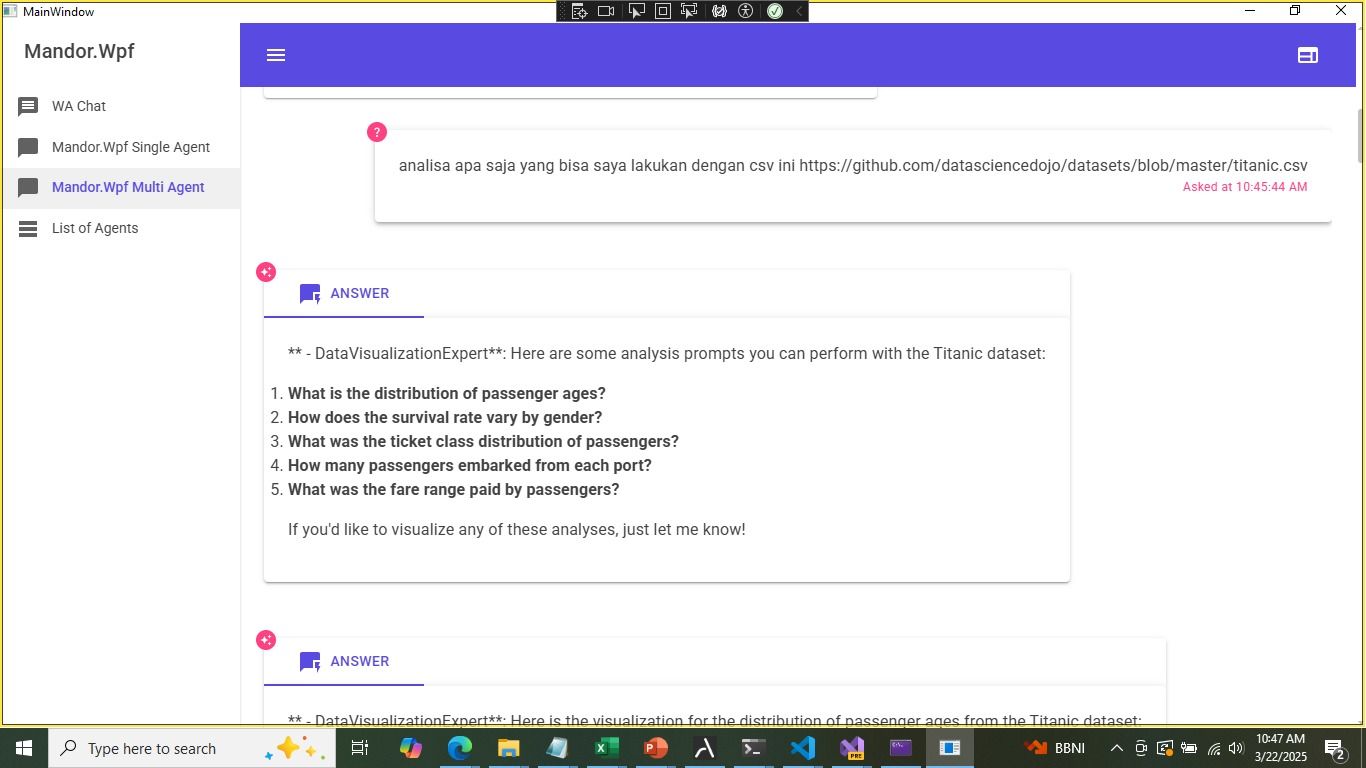1366x768 pixels.
Task: Select Mandor.Wpf Single Agent menu item
Action: pyautogui.click(x=131, y=147)
